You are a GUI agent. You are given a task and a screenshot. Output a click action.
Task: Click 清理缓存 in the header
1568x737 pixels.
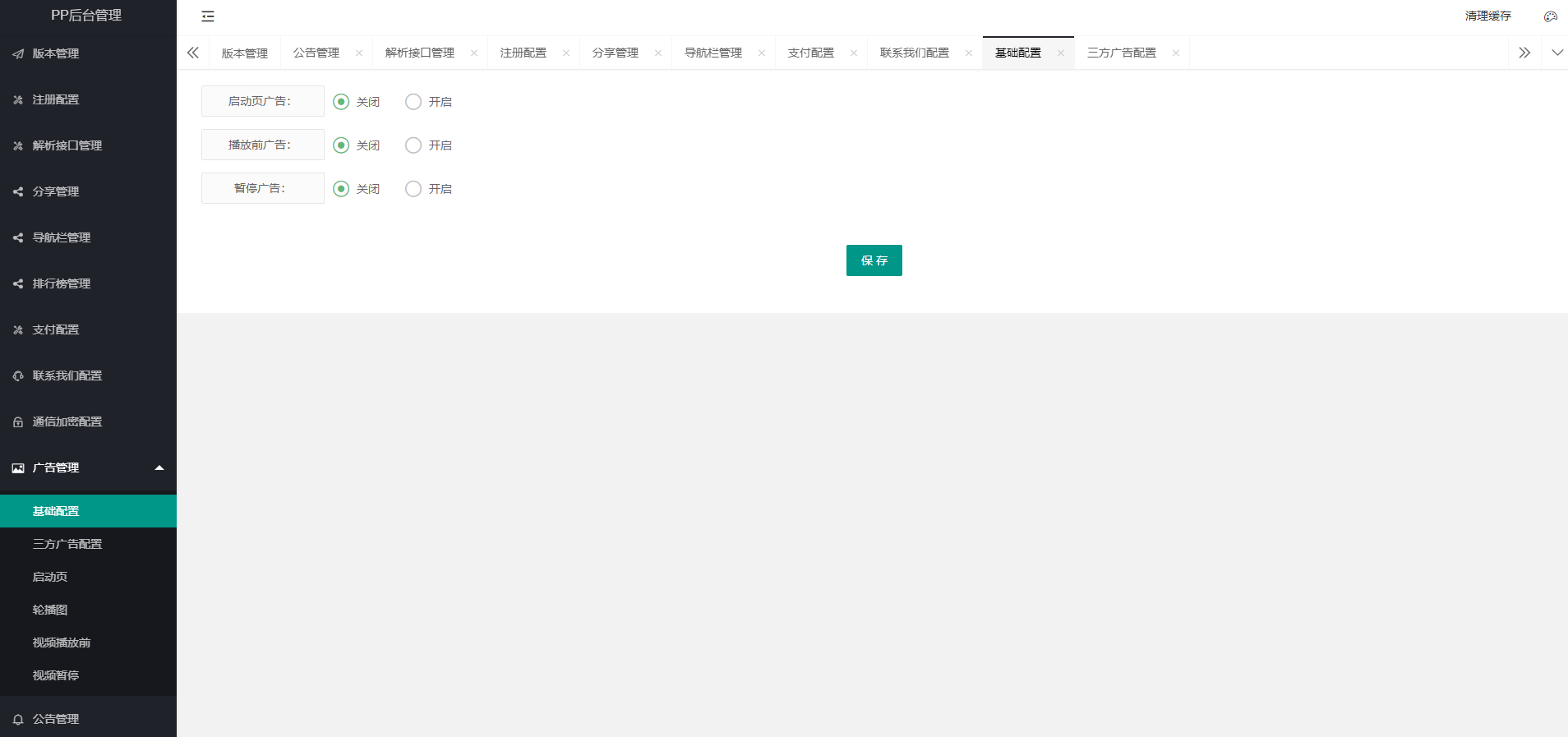pos(1488,16)
